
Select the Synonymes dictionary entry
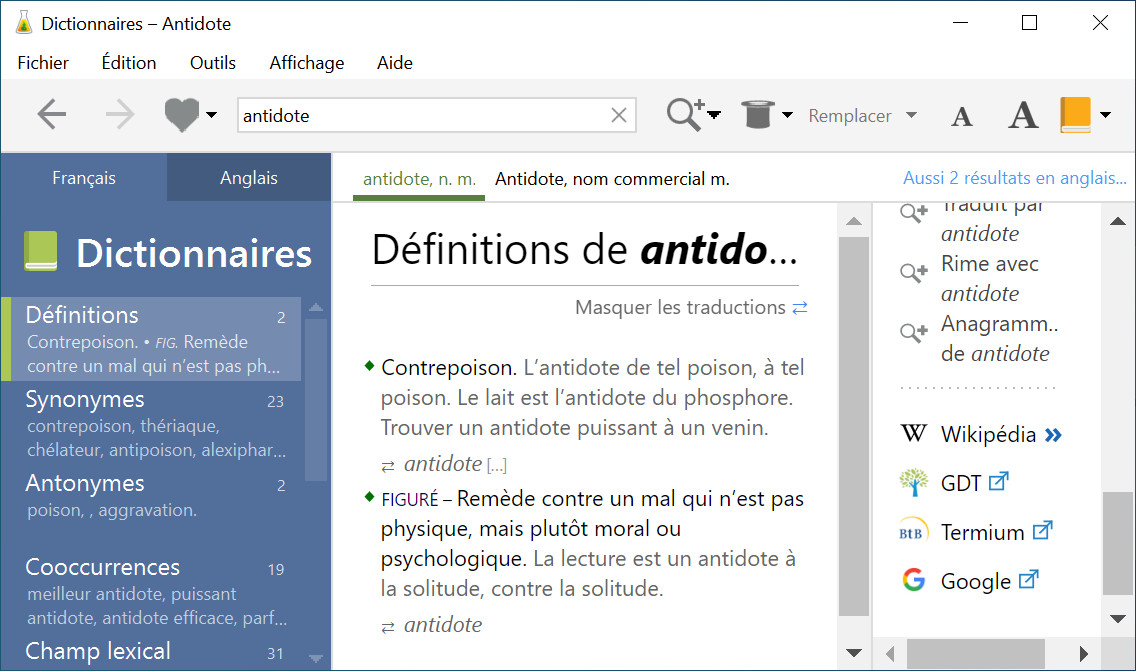151,423
